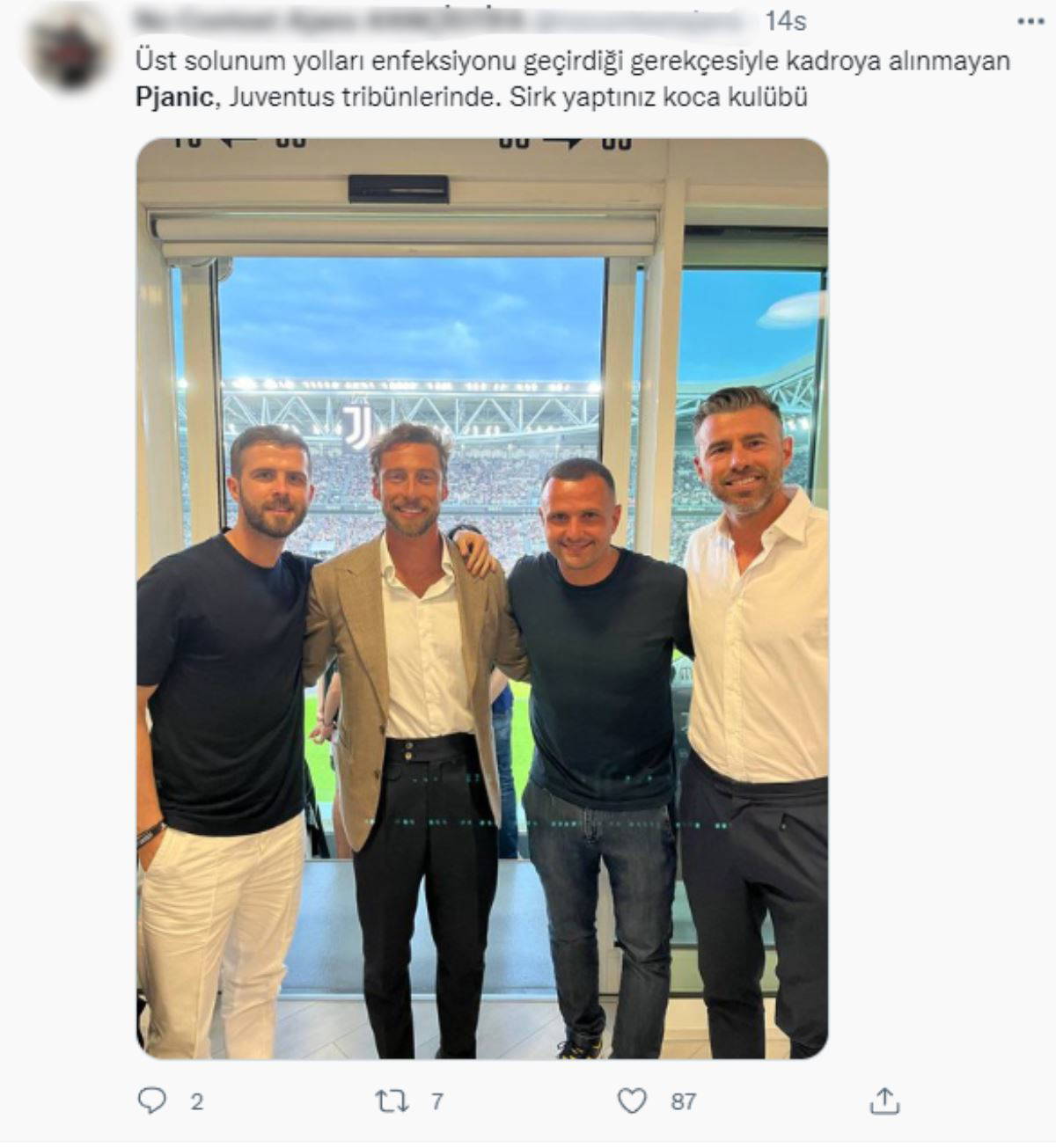View the 2 replies count
The image size is (1056, 1148).
[x=197, y=1101]
